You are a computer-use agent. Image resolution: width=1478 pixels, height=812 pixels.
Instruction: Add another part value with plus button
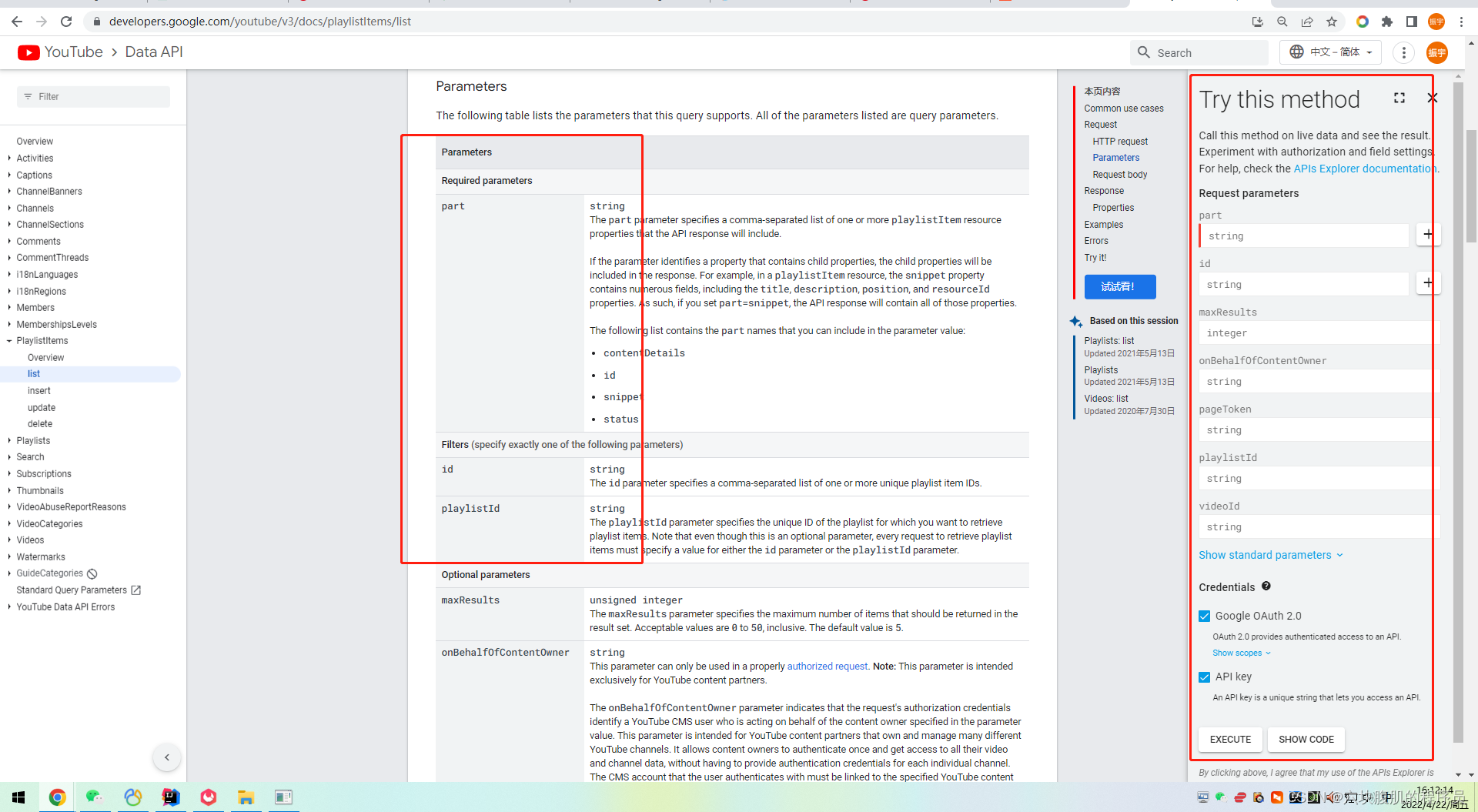coord(1428,235)
